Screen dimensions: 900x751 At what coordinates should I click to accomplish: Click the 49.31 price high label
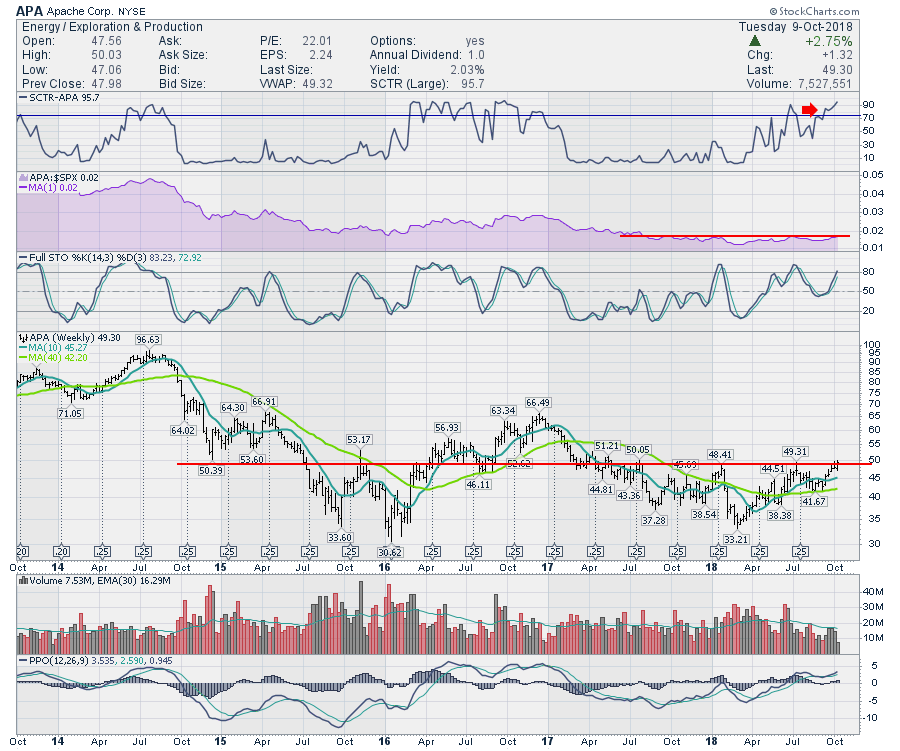[x=796, y=452]
